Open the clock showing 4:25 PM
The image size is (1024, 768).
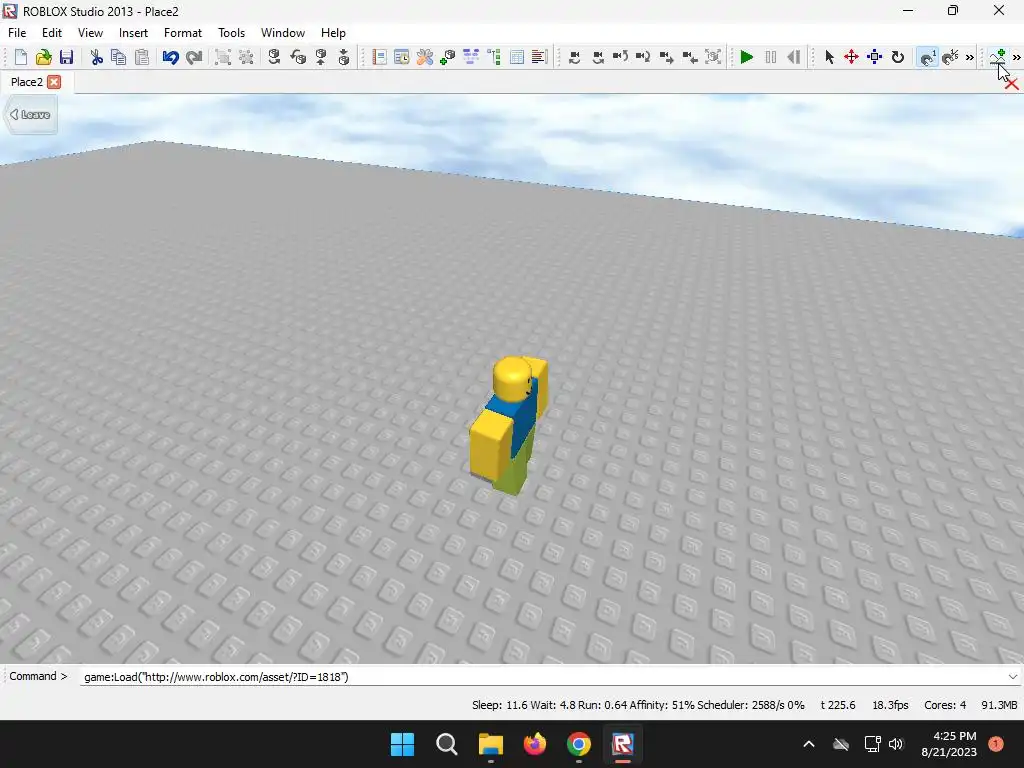949,744
